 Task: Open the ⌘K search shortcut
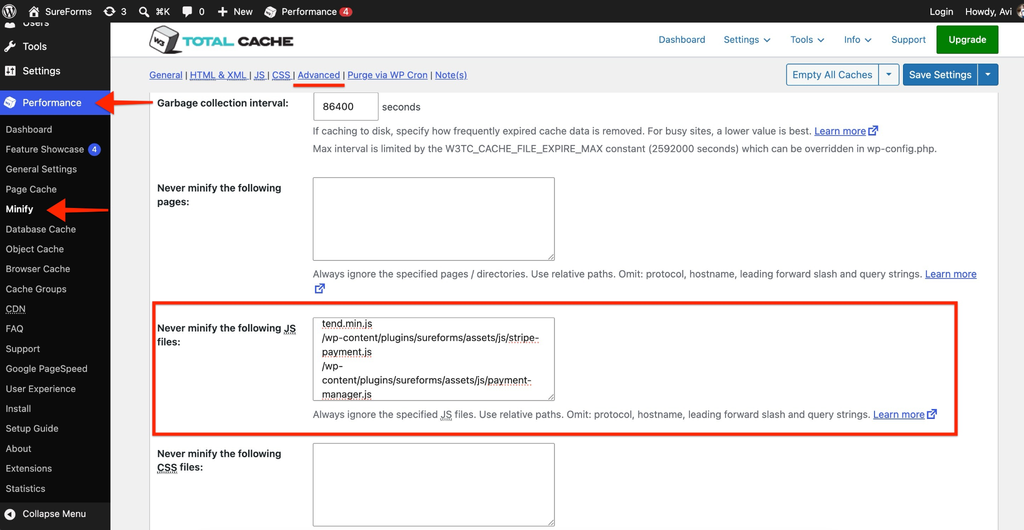(154, 11)
